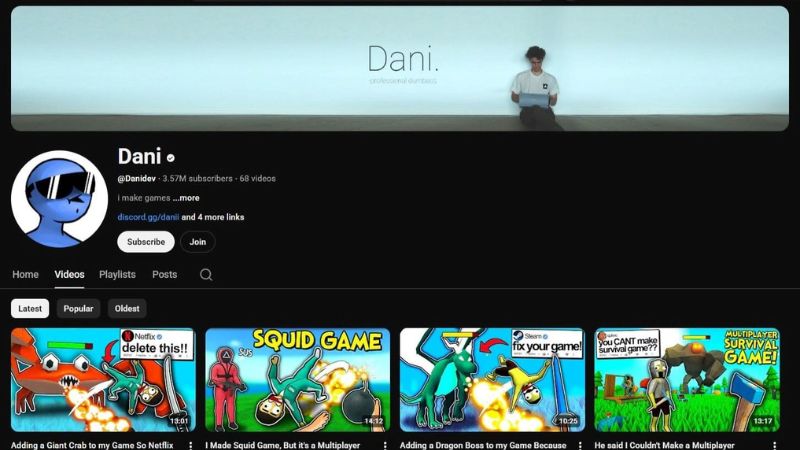Switch to the Playlists tab
Image resolution: width=800 pixels, height=450 pixels.
[x=117, y=274]
